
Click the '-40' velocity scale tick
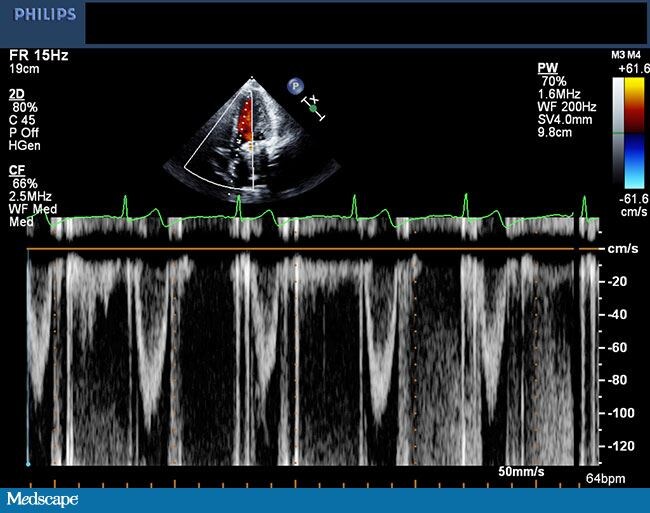[x=617, y=315]
